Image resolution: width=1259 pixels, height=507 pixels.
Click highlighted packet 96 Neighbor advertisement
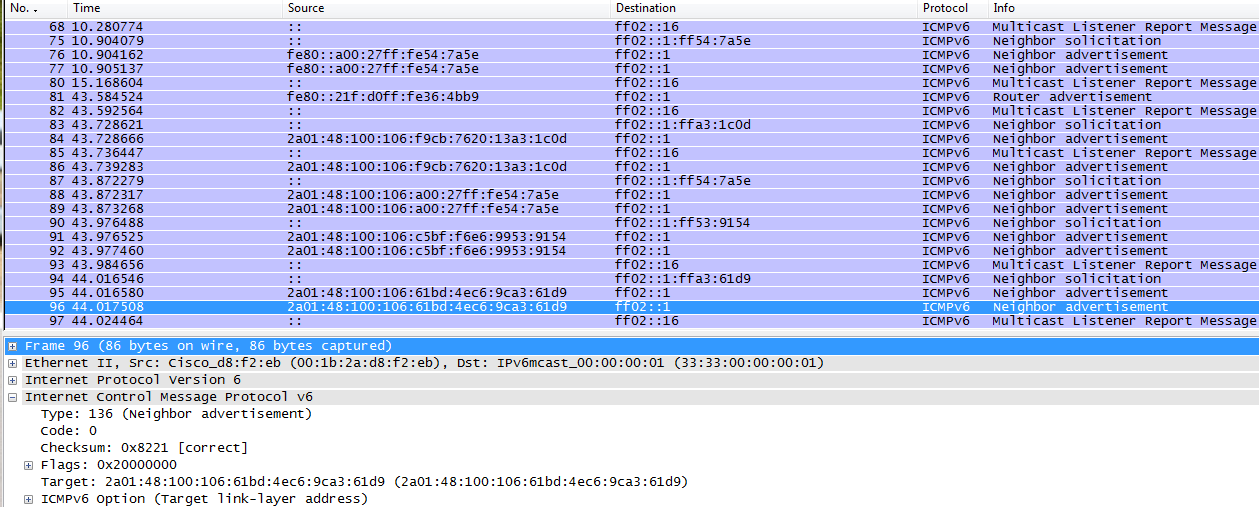(x=630, y=307)
